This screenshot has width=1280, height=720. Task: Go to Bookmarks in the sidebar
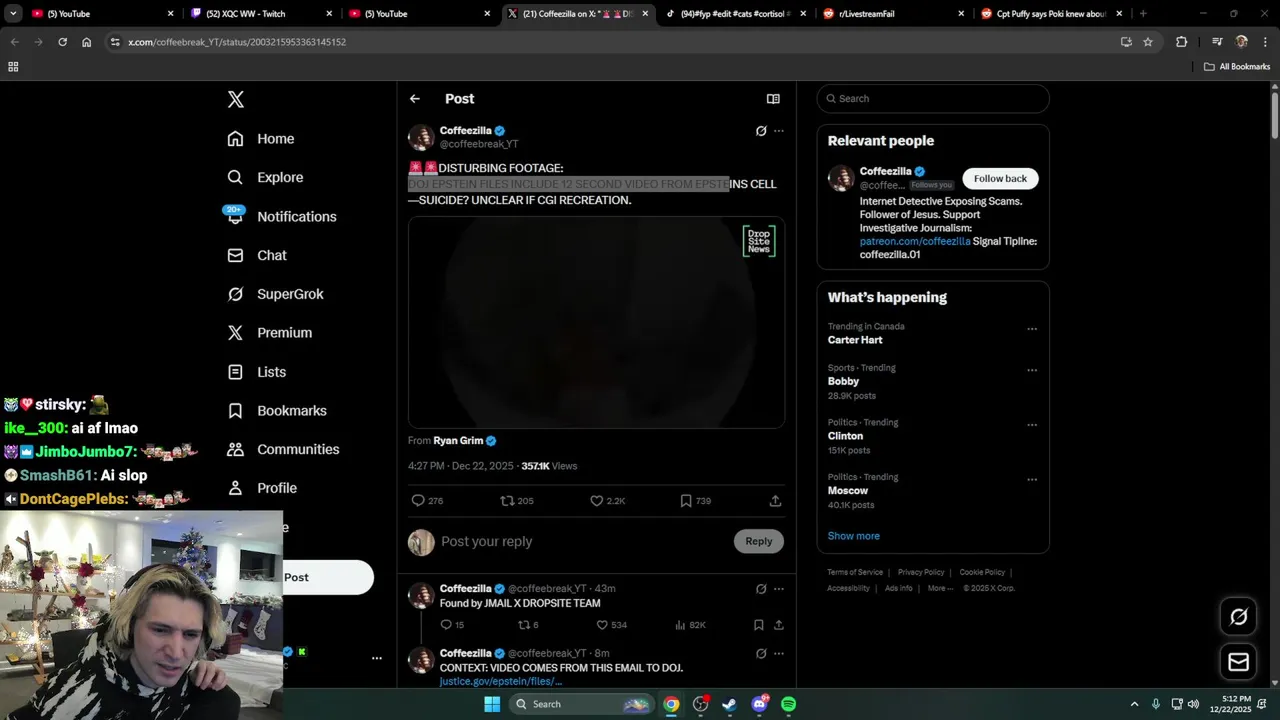pos(277,411)
